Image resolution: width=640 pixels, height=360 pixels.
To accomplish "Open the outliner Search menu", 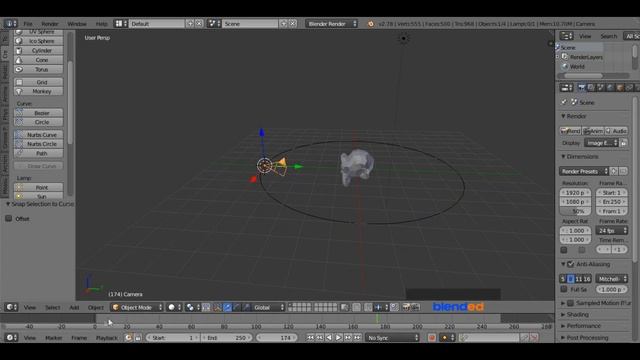I will (609, 36).
